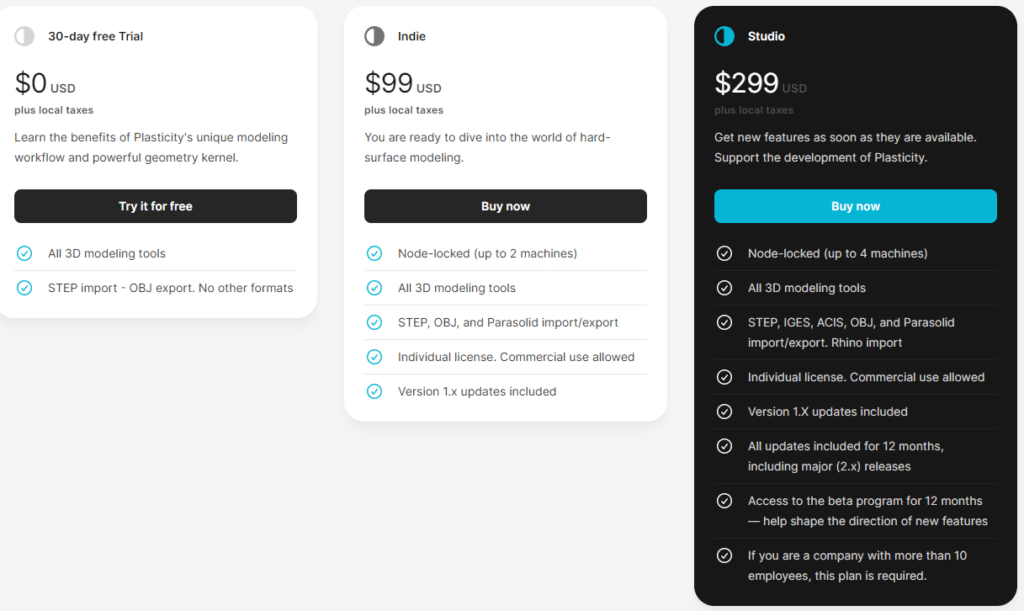Screen dimensions: 1024x611
Task: Click the cyan Buy now button for Studio
Action: (x=856, y=206)
